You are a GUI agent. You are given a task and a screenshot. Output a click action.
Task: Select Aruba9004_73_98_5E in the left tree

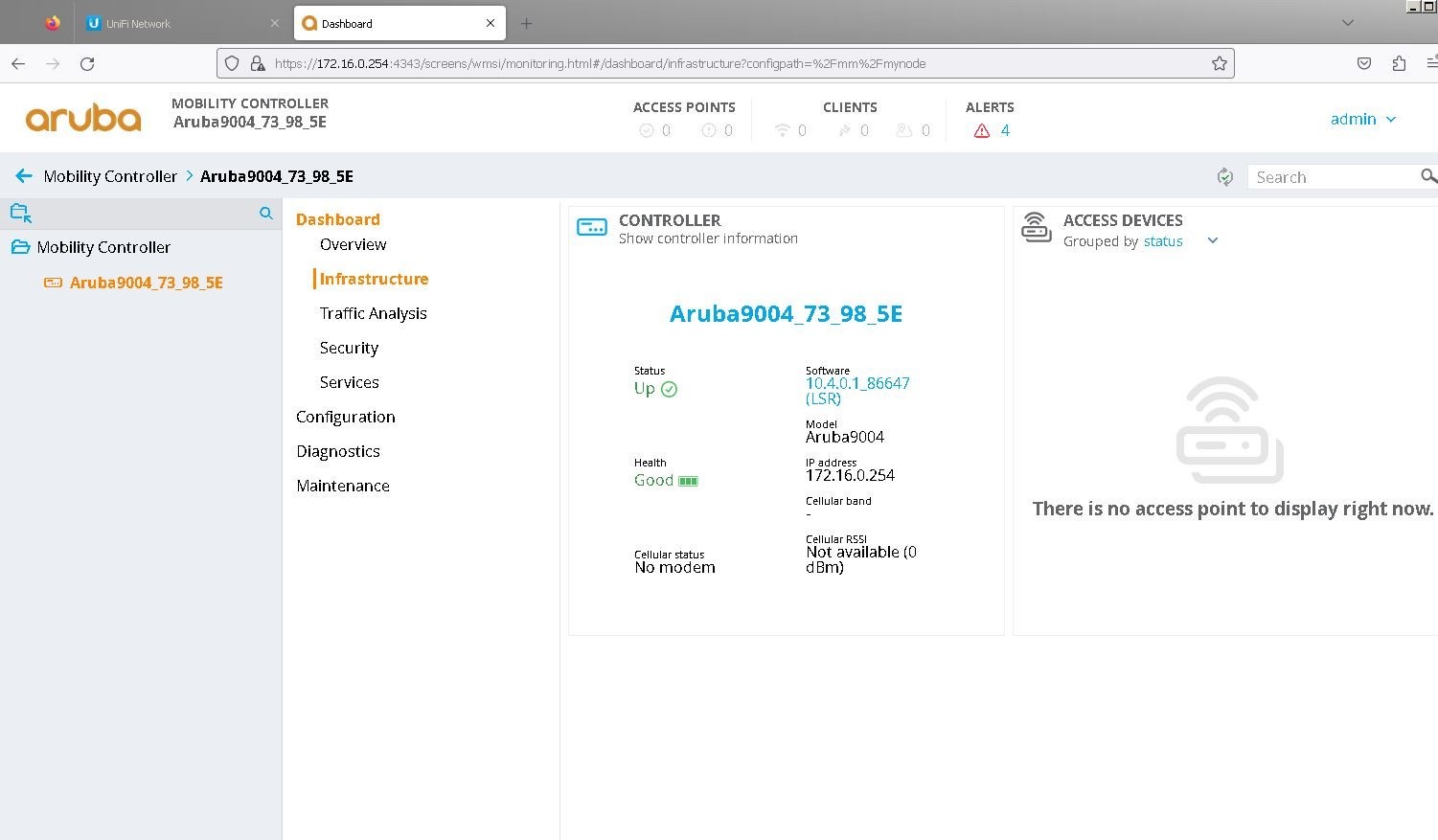pos(147,283)
